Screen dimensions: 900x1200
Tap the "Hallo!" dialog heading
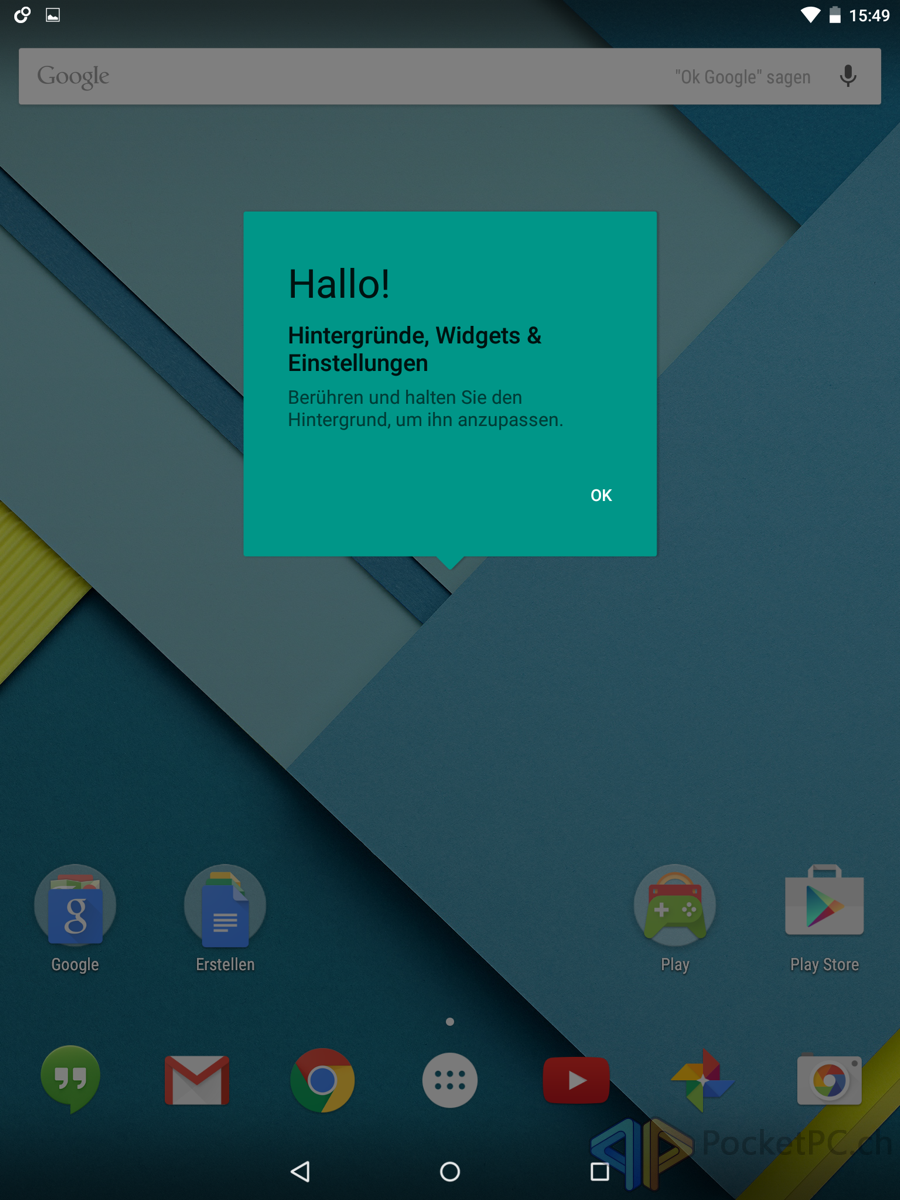[339, 284]
